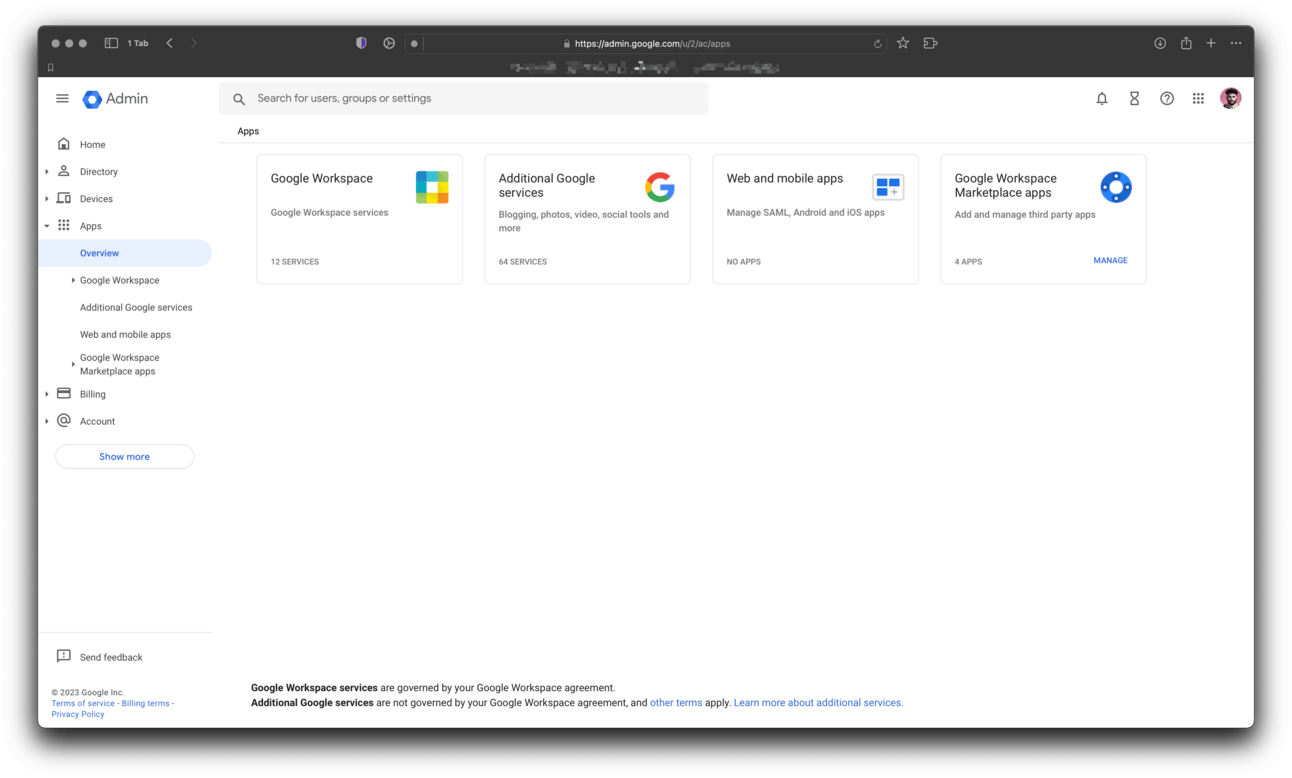Select Overview in the Apps menu

(125, 253)
